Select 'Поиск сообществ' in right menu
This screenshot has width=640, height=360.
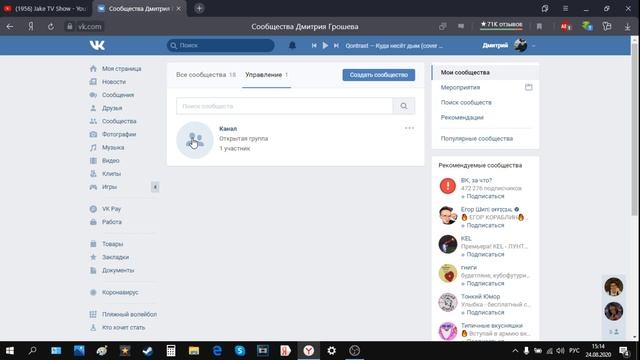click(x=466, y=102)
